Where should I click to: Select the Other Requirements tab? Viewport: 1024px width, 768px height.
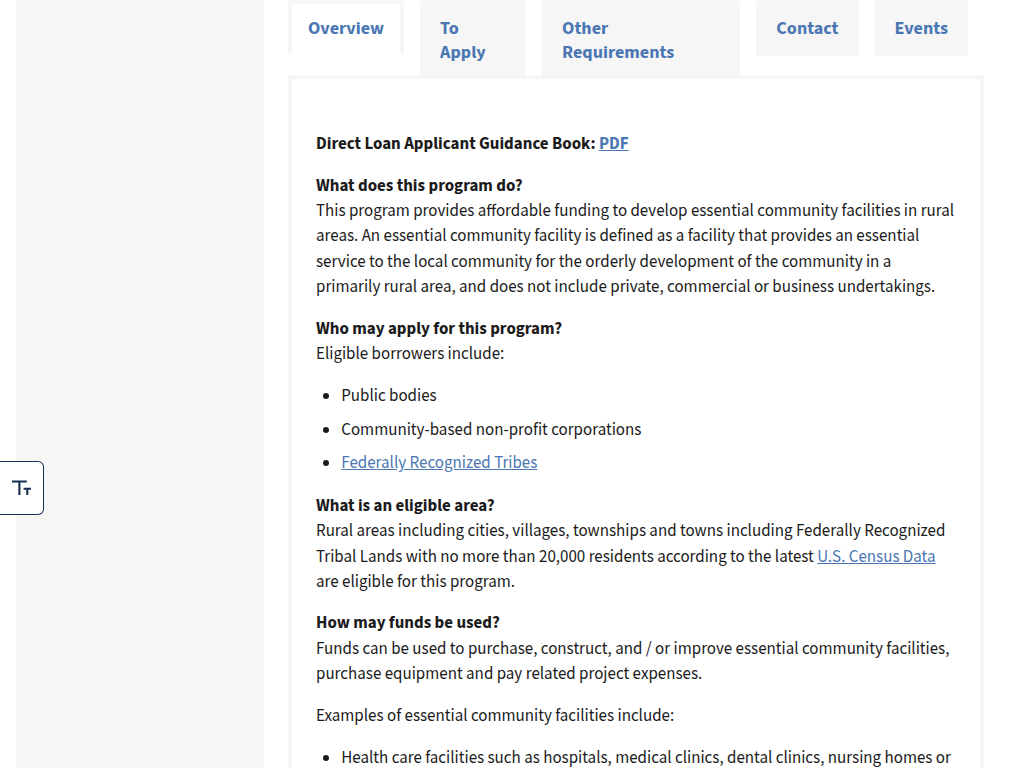(641, 40)
